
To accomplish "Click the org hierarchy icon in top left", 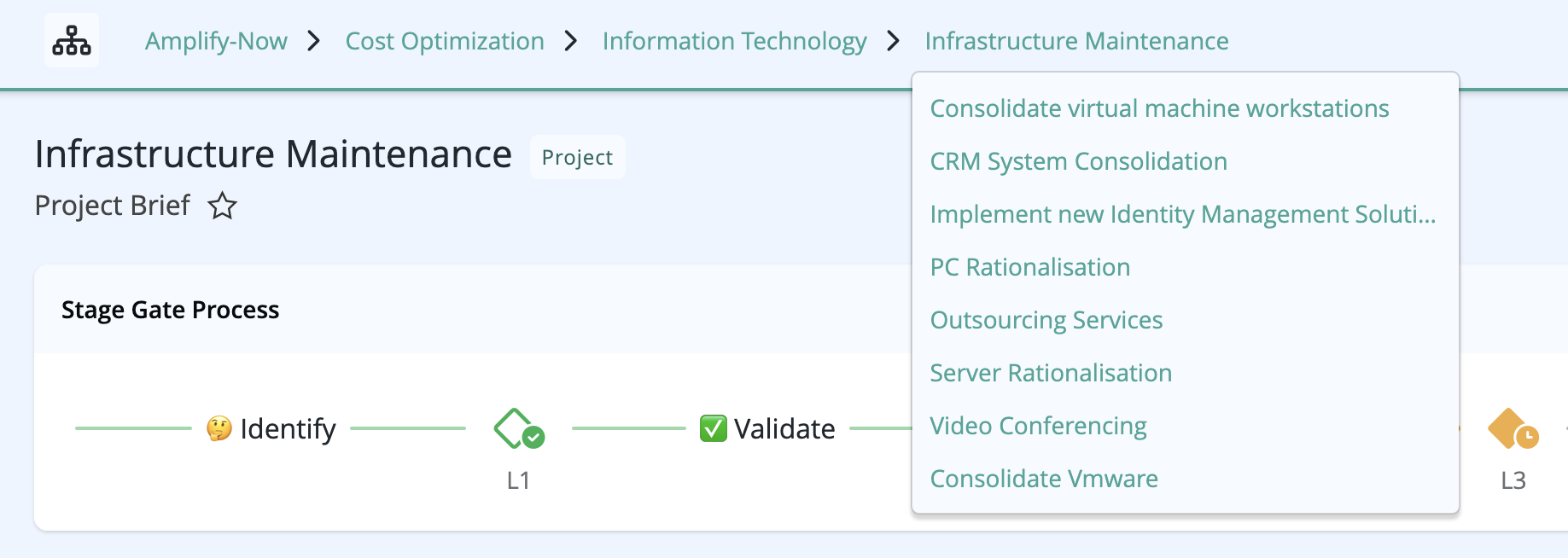I will (x=71, y=40).
